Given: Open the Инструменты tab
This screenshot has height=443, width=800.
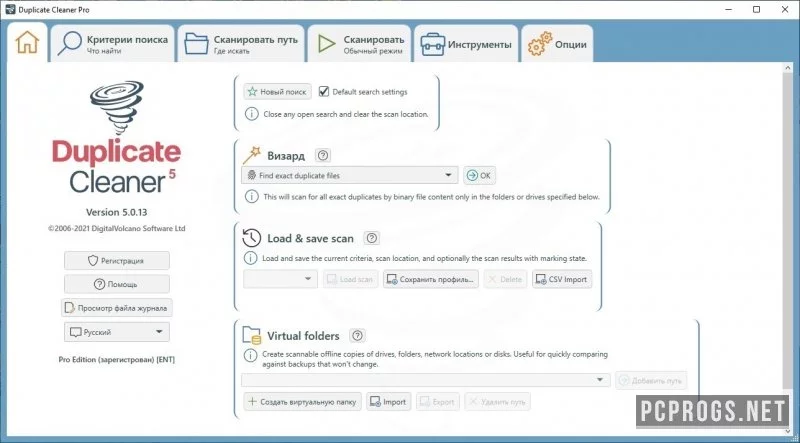Looking at the screenshot, I should coord(466,44).
